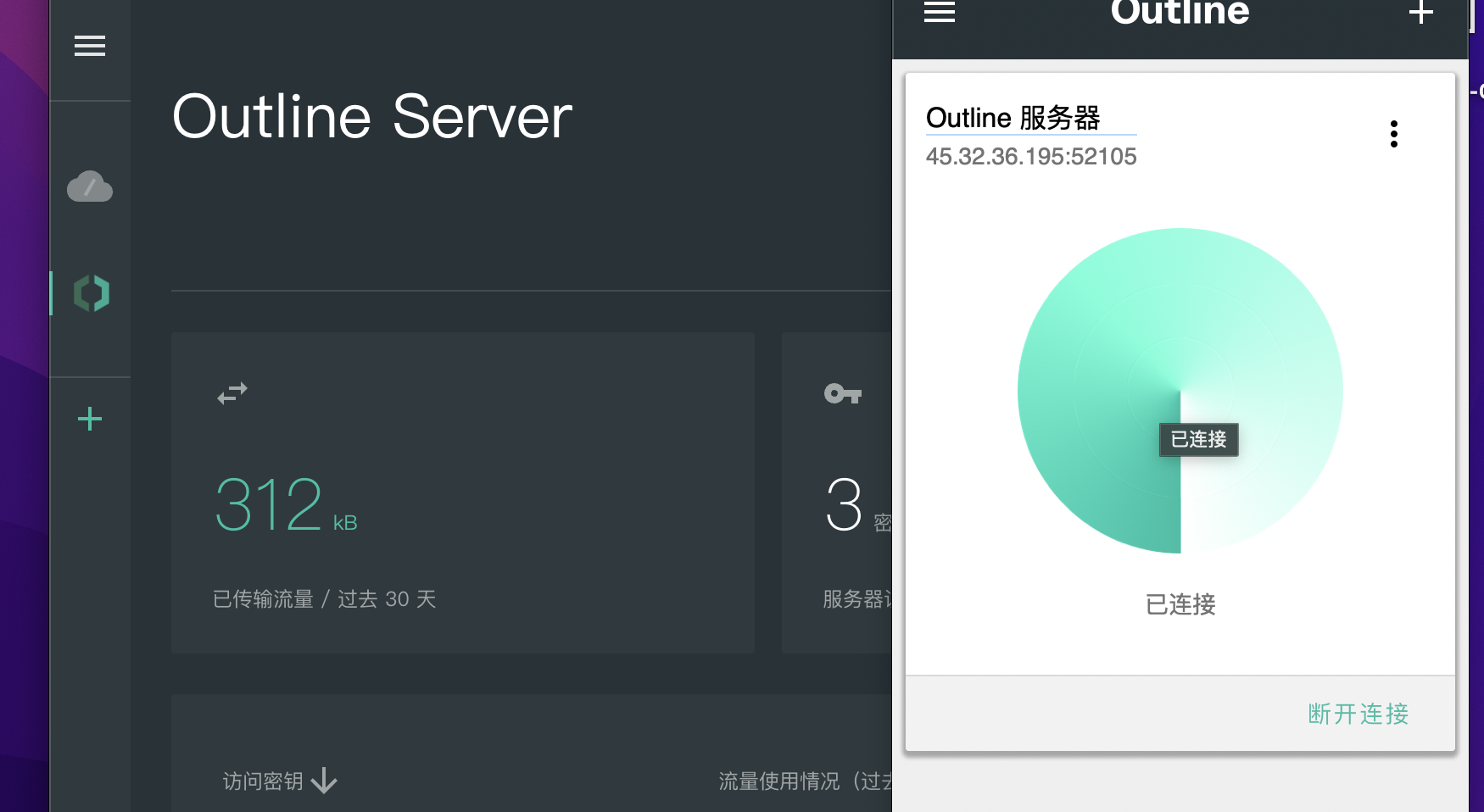Click the server address 45.32.36.195:52105
The height and width of the screenshot is (812, 1484).
point(1032,156)
